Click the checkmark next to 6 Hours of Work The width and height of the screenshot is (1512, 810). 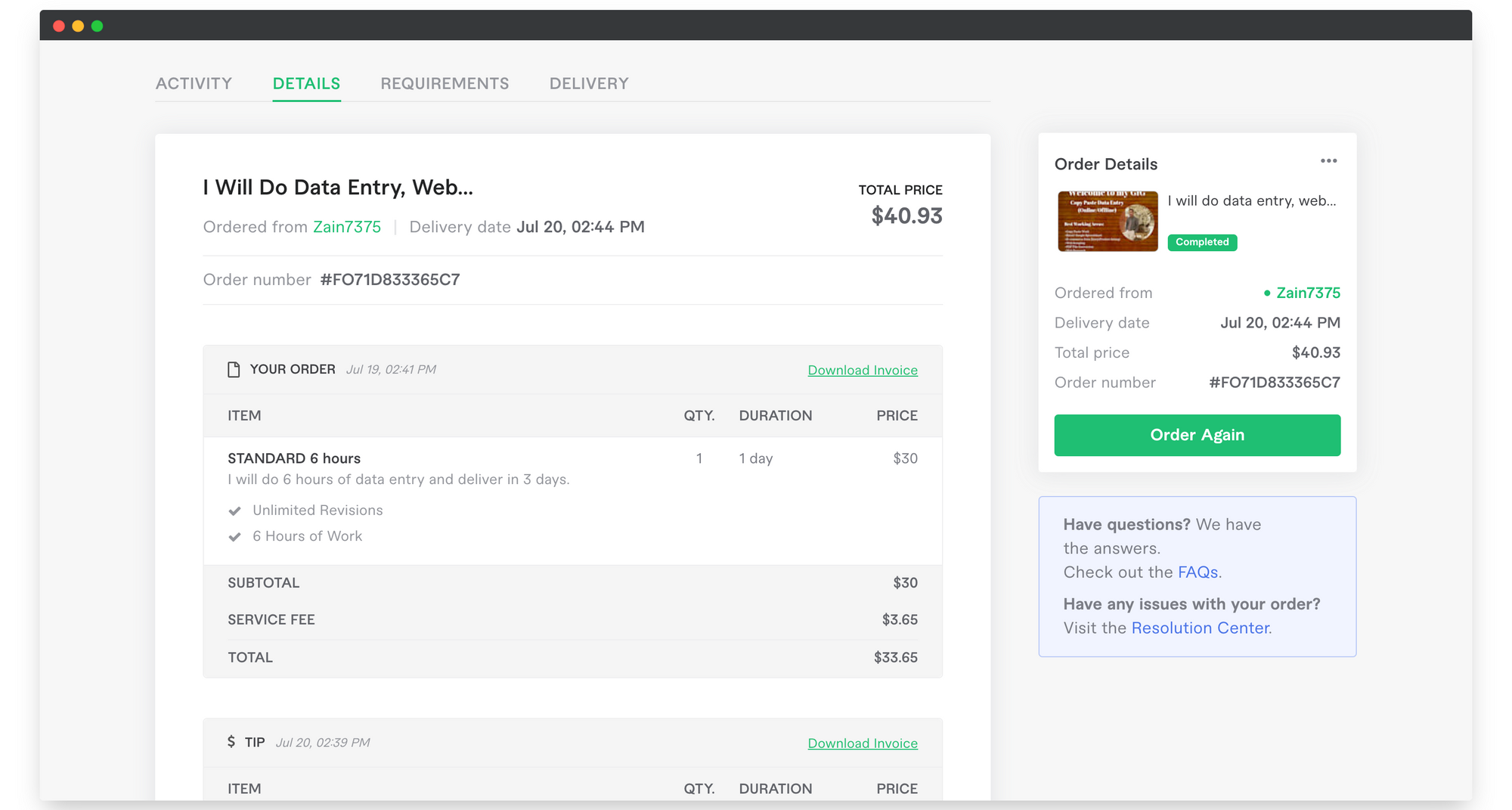pos(235,537)
